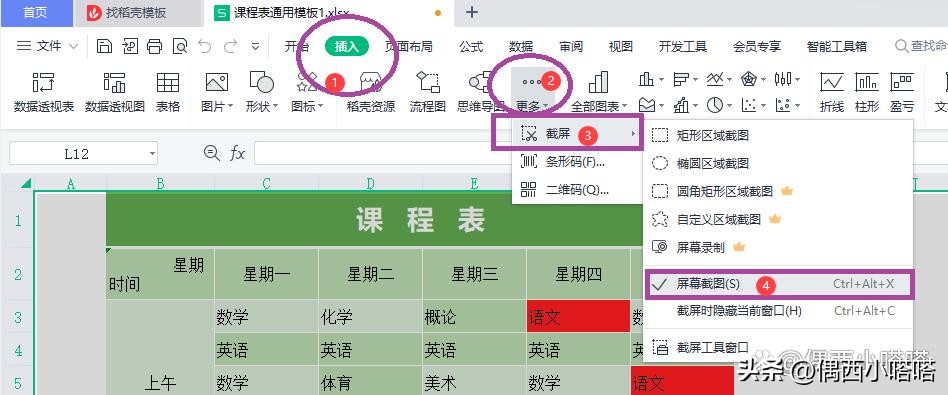Expand the 截屏 submenu entry

pyautogui.click(x=577, y=134)
